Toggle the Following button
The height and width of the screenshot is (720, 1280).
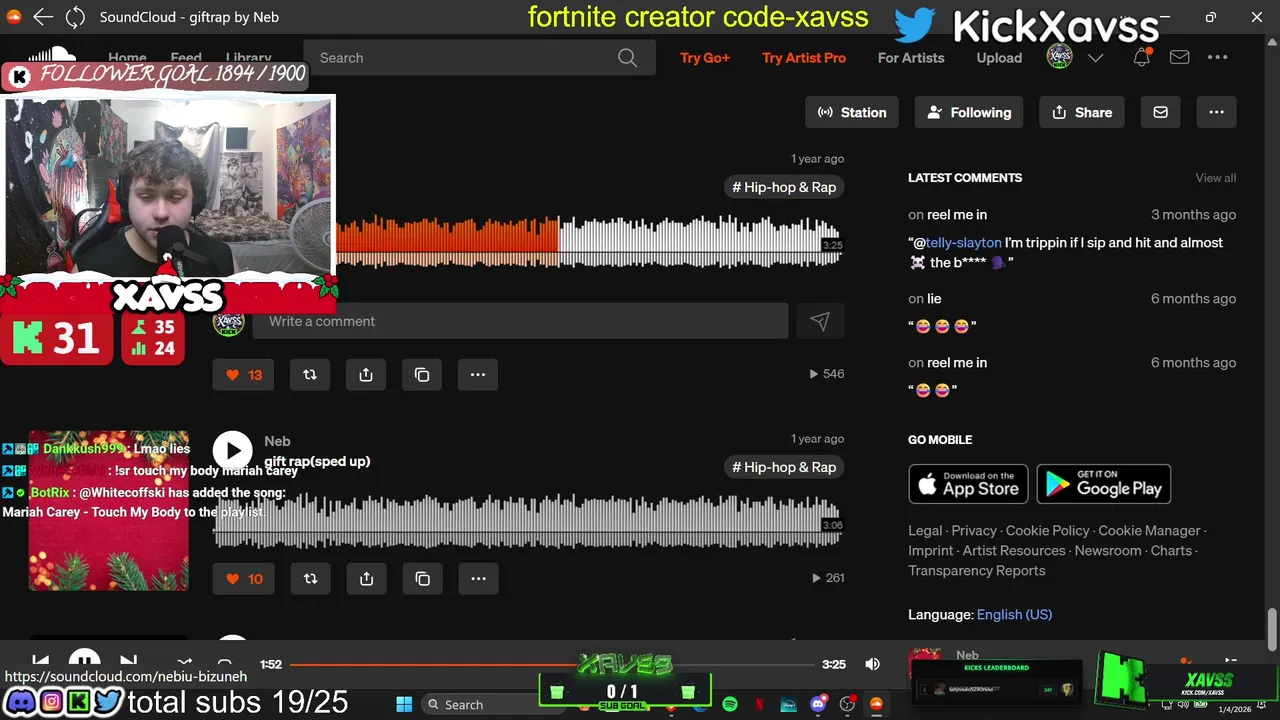click(x=969, y=112)
